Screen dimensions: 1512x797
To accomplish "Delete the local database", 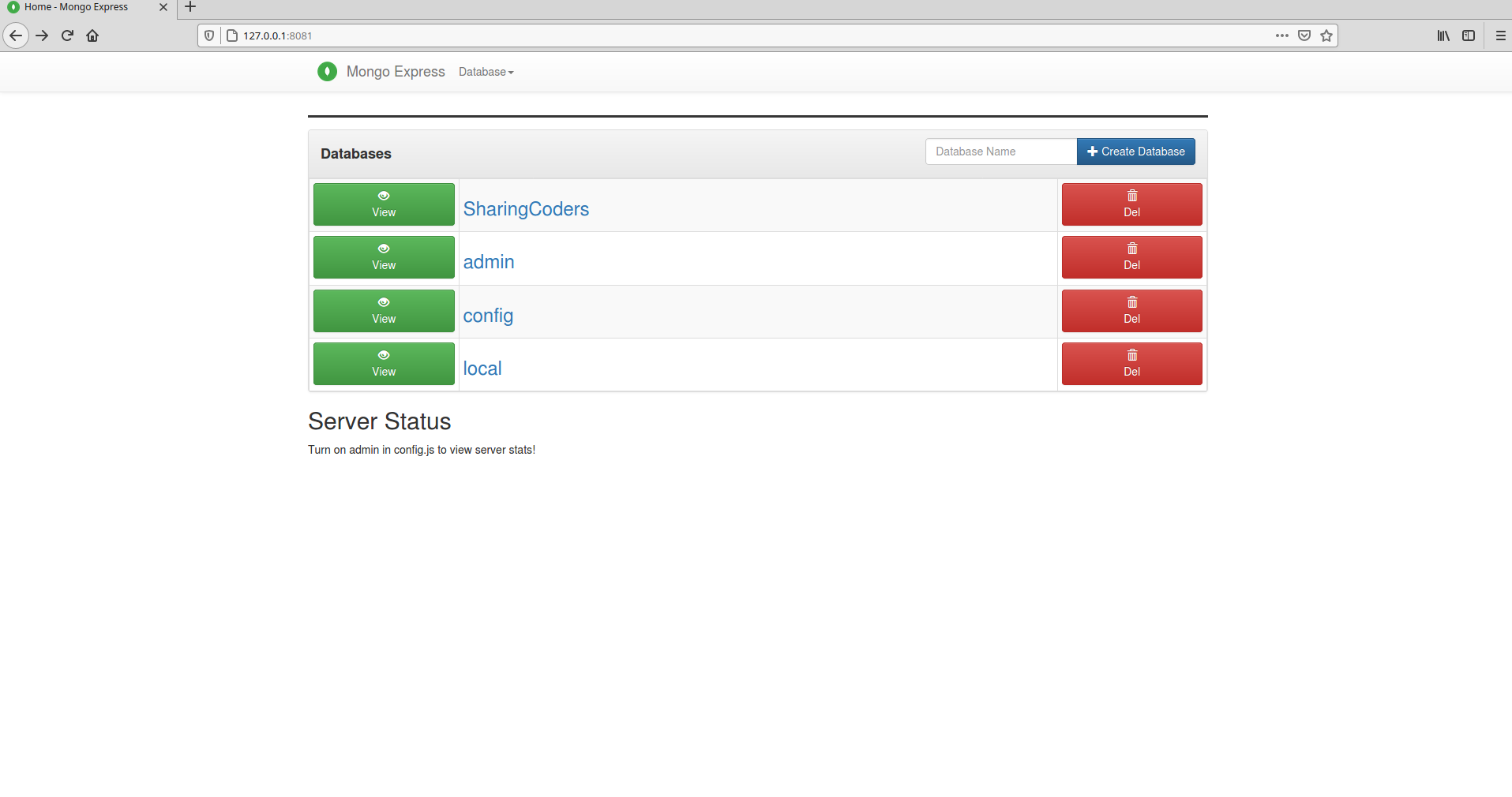I will point(1131,364).
